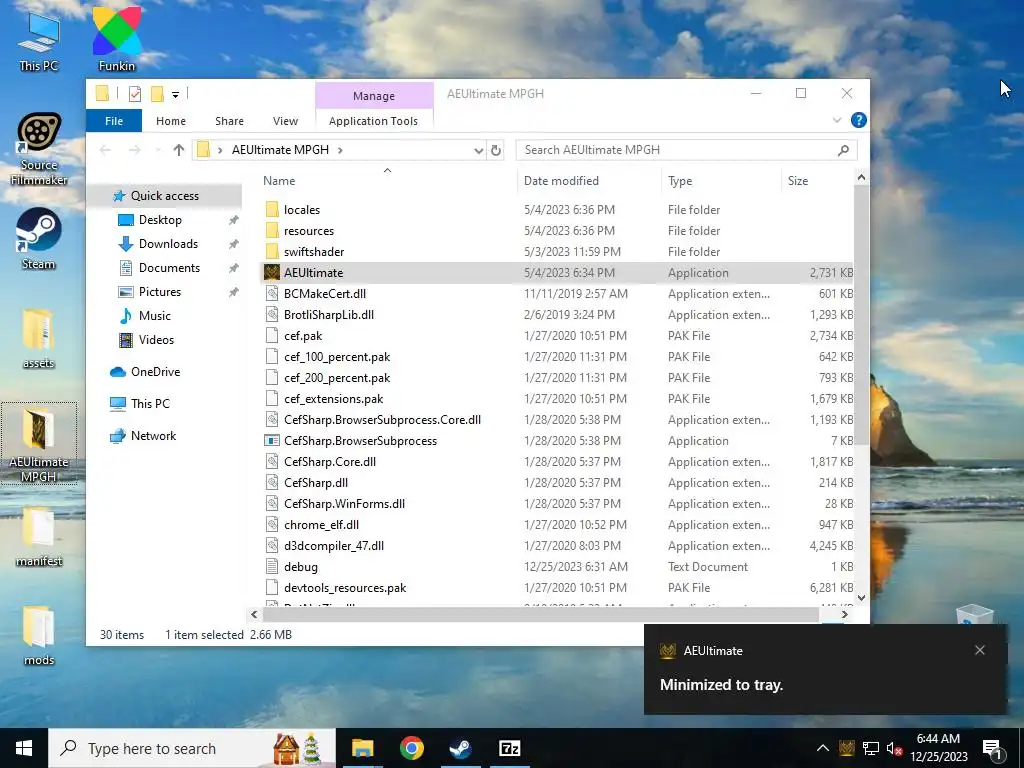Click AEUltimate tray icon
Image resolution: width=1024 pixels, height=768 pixels.
click(x=847, y=748)
